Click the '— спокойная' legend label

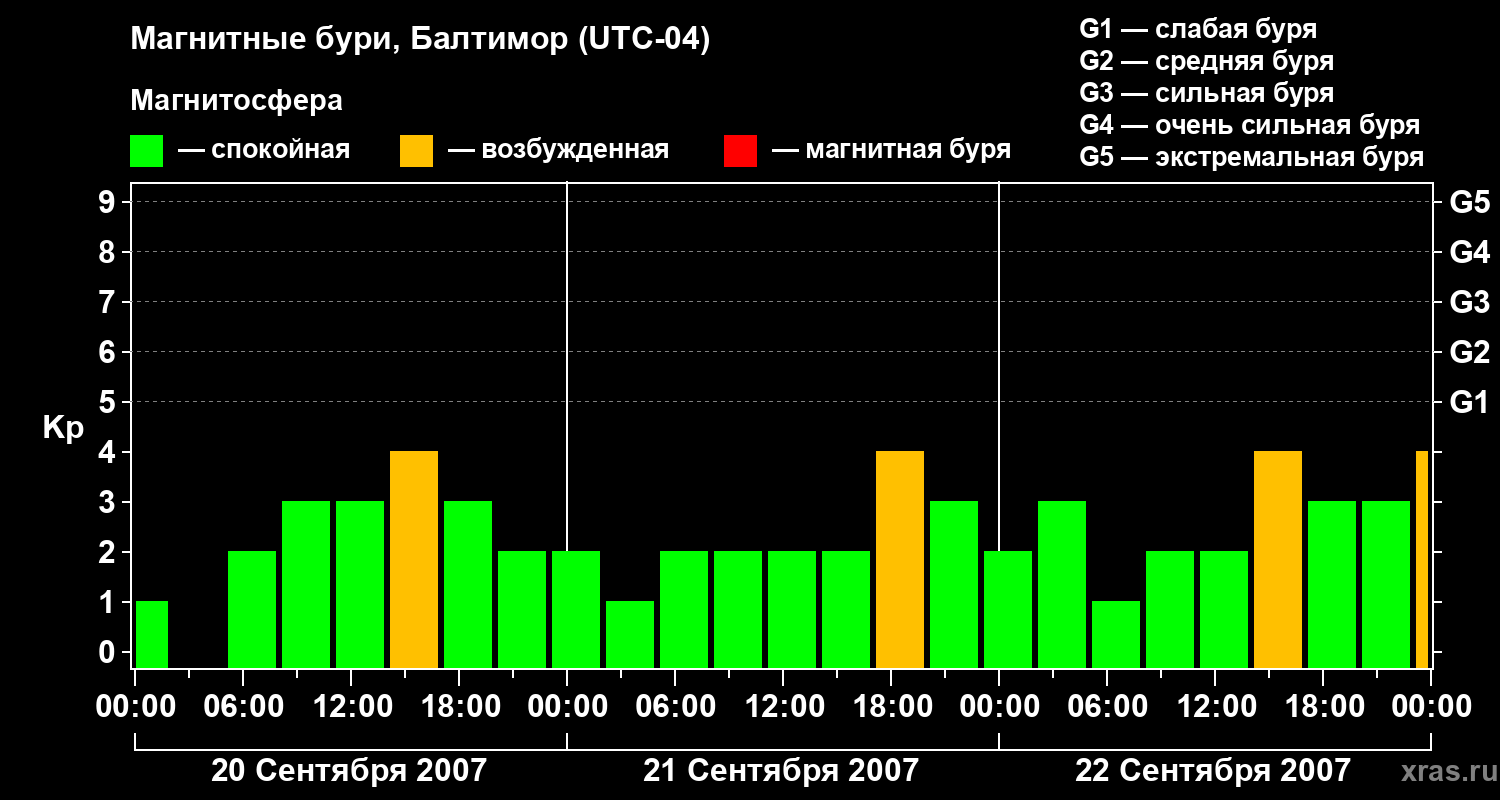coord(264,150)
